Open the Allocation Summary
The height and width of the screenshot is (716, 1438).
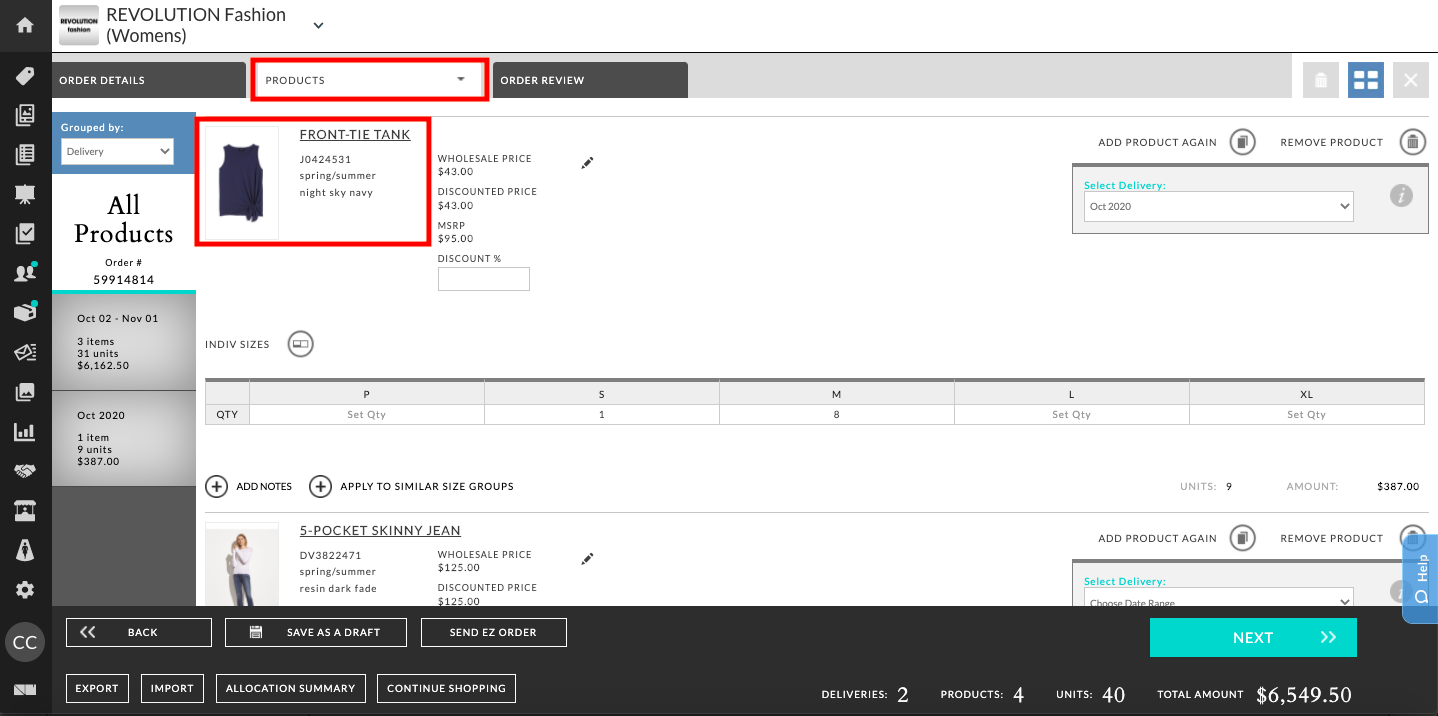point(291,688)
